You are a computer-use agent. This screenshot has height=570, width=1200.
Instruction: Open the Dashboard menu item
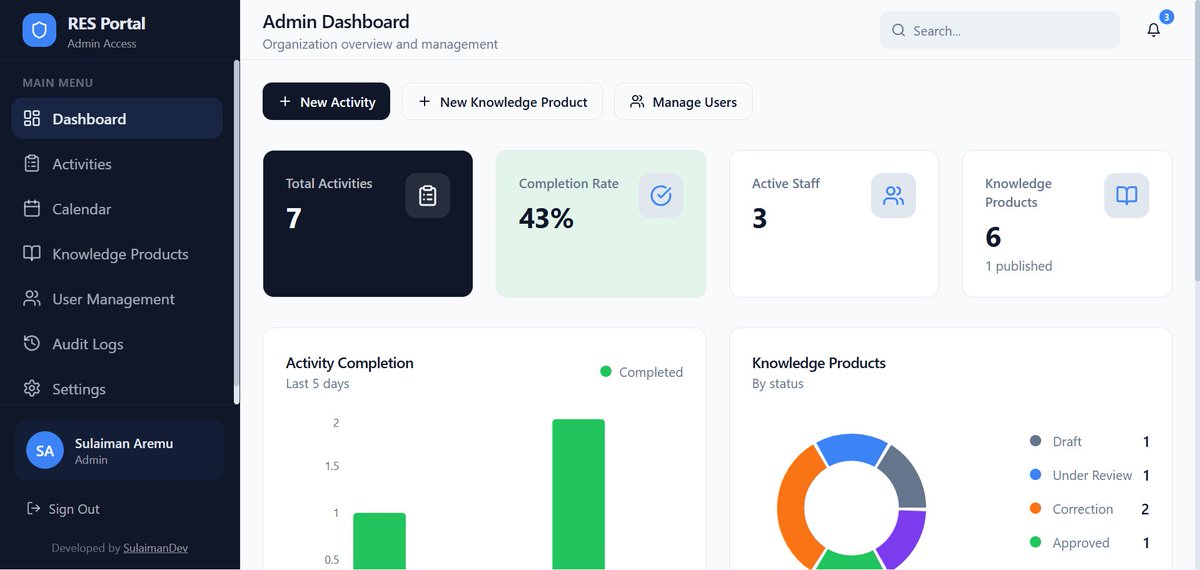[x=117, y=118]
